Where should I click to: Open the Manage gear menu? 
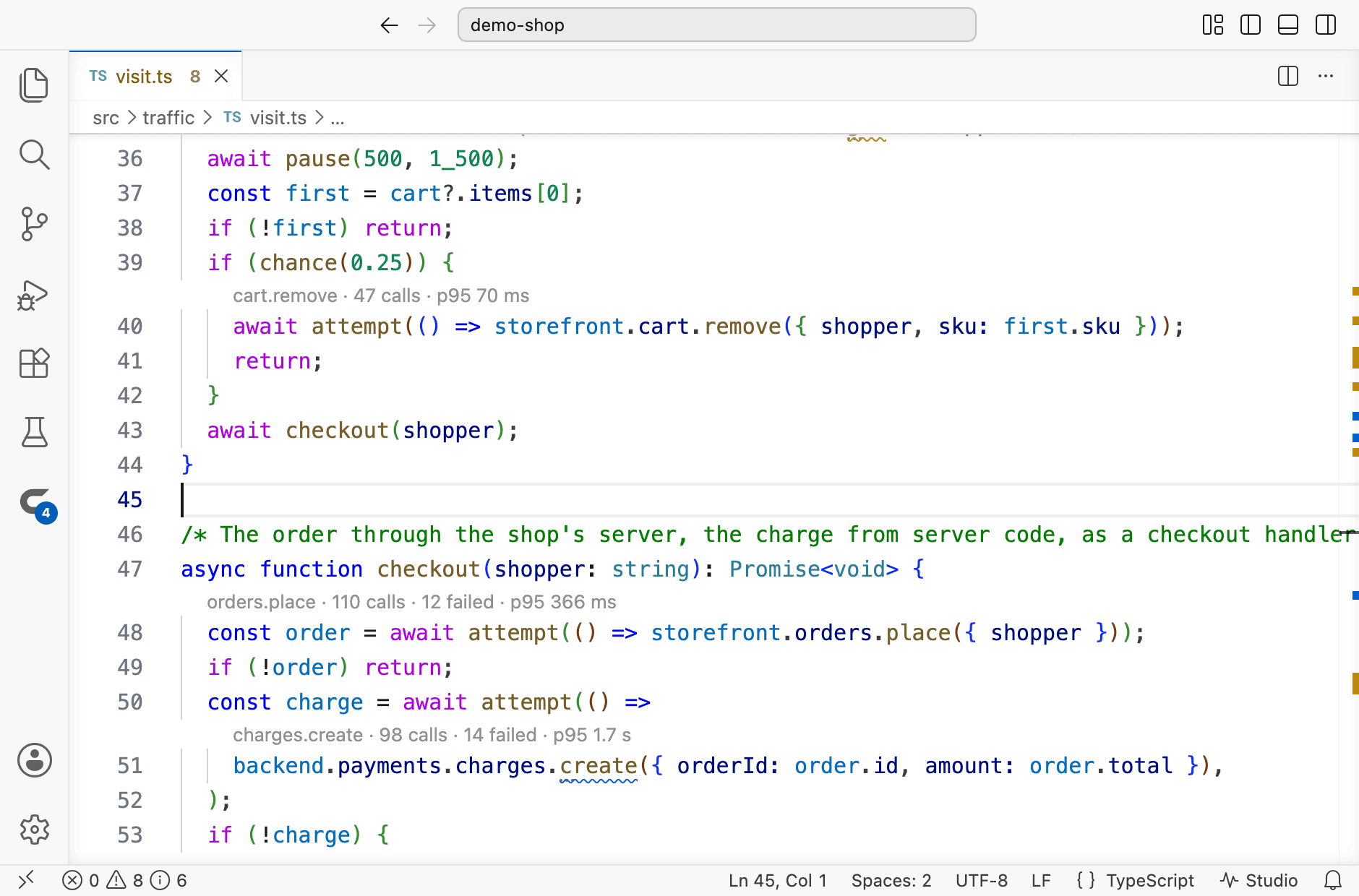tap(34, 830)
